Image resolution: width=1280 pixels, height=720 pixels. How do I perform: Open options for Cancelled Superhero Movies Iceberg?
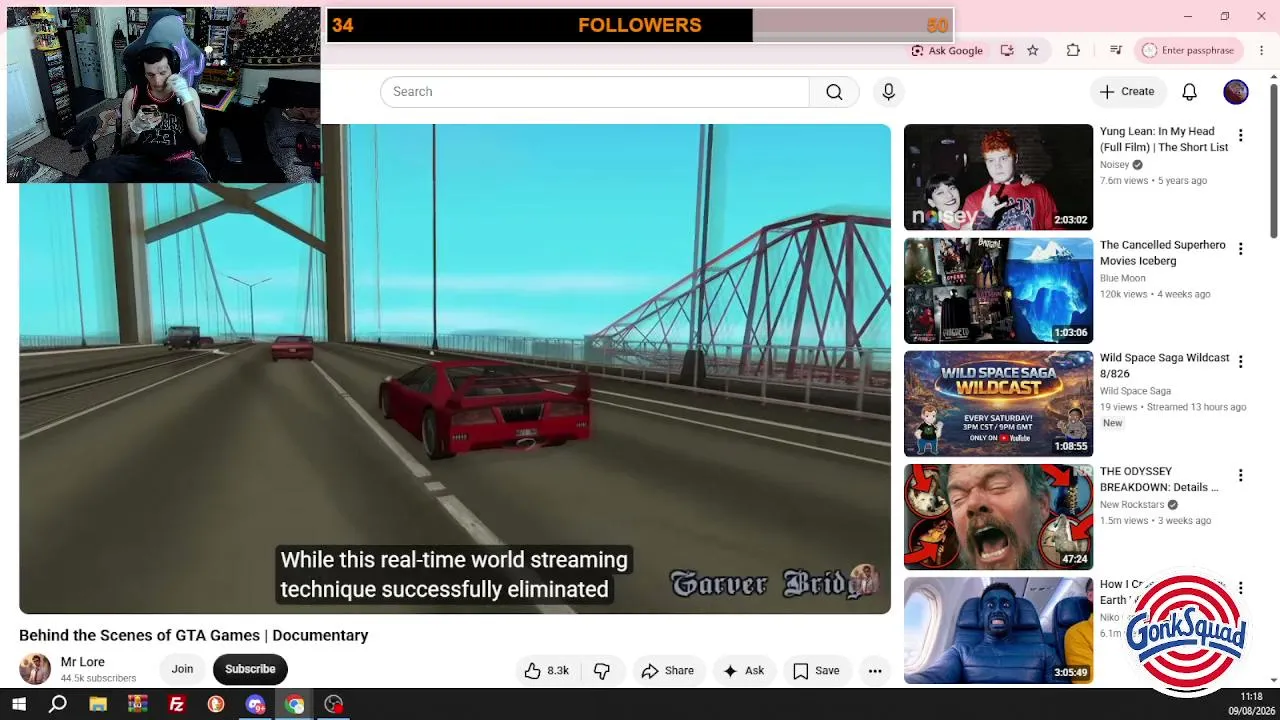[x=1240, y=249]
